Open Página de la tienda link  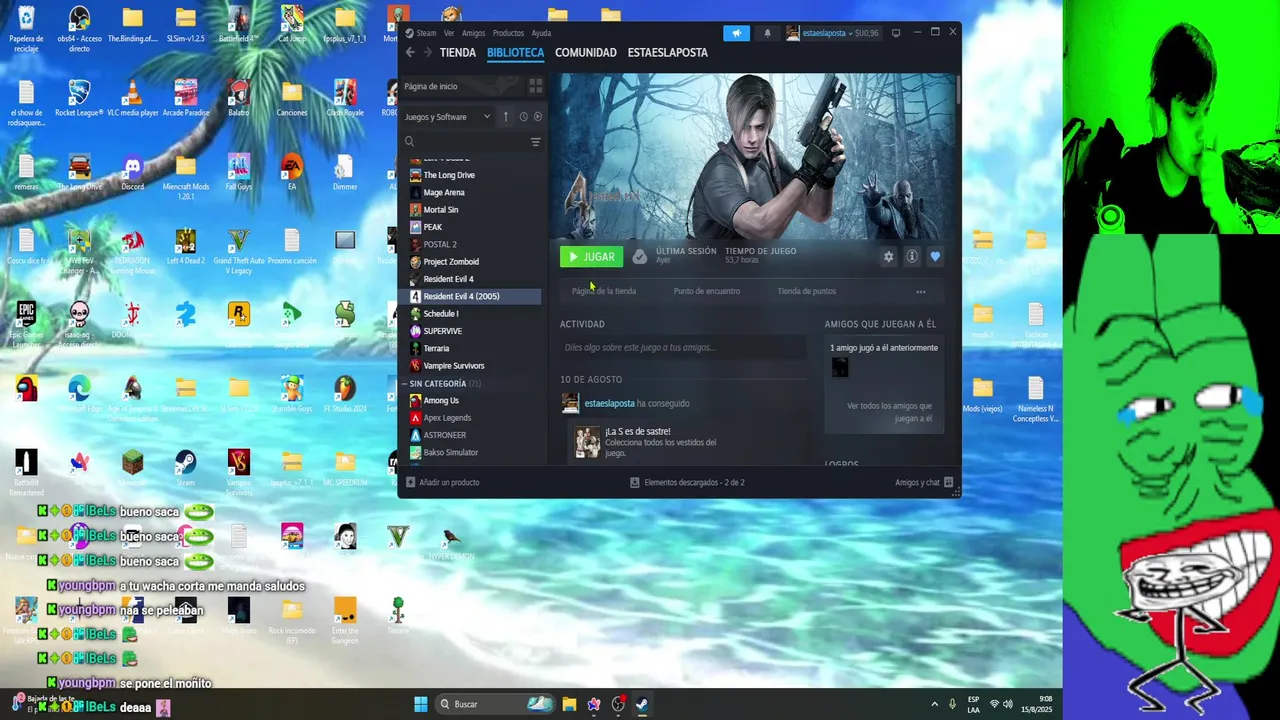click(604, 291)
